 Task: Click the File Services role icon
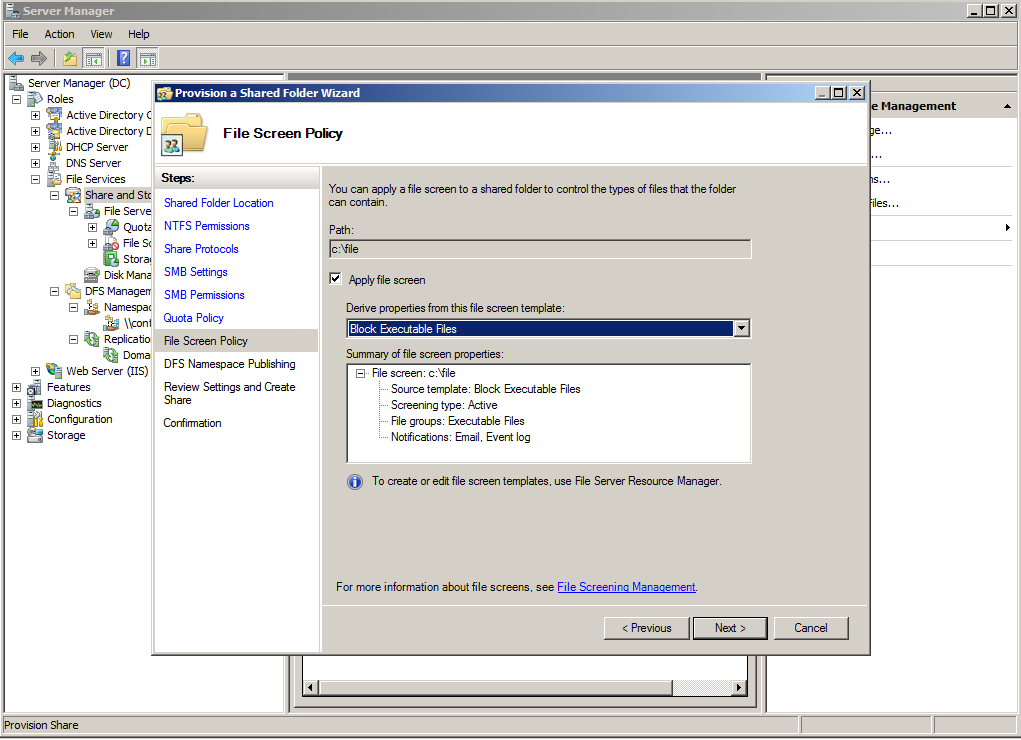click(55, 178)
